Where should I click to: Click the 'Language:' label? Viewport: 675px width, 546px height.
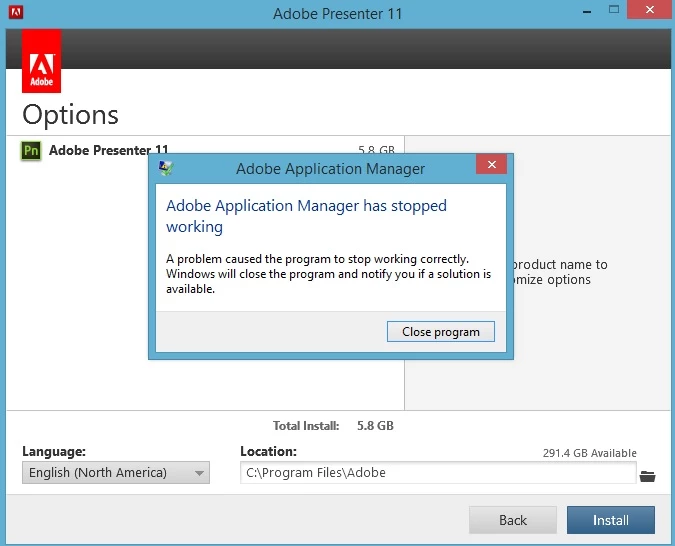(54, 451)
